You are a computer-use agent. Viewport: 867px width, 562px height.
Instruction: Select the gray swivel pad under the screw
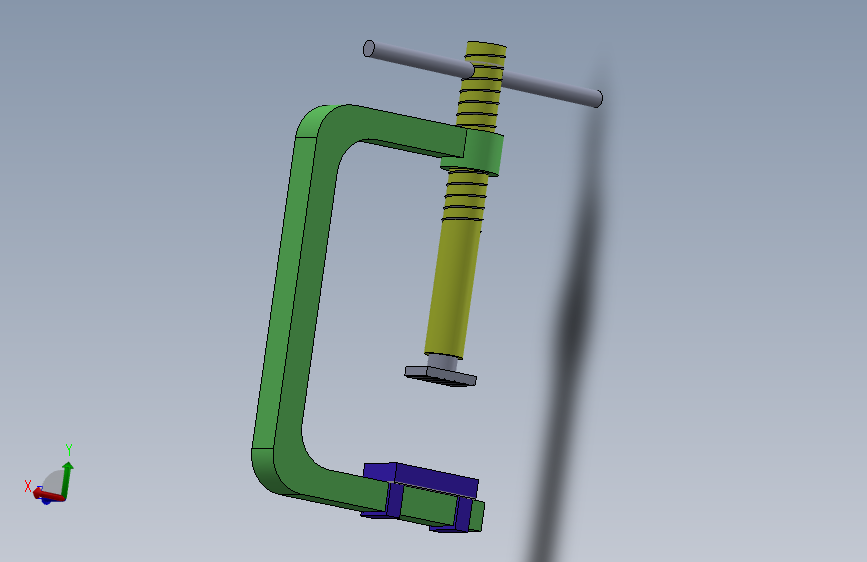click(440, 375)
